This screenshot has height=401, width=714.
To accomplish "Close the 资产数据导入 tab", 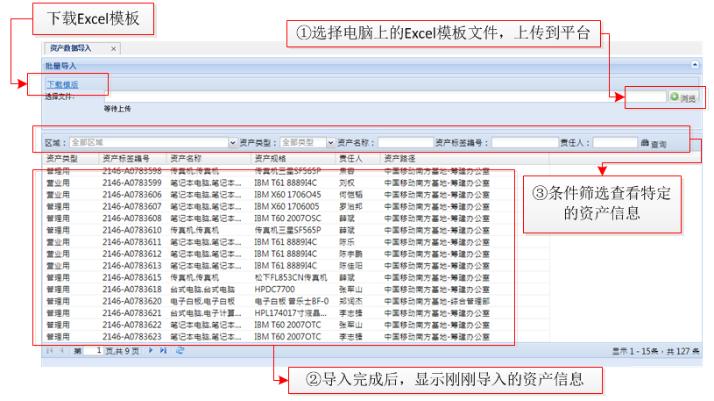I will tap(113, 49).
